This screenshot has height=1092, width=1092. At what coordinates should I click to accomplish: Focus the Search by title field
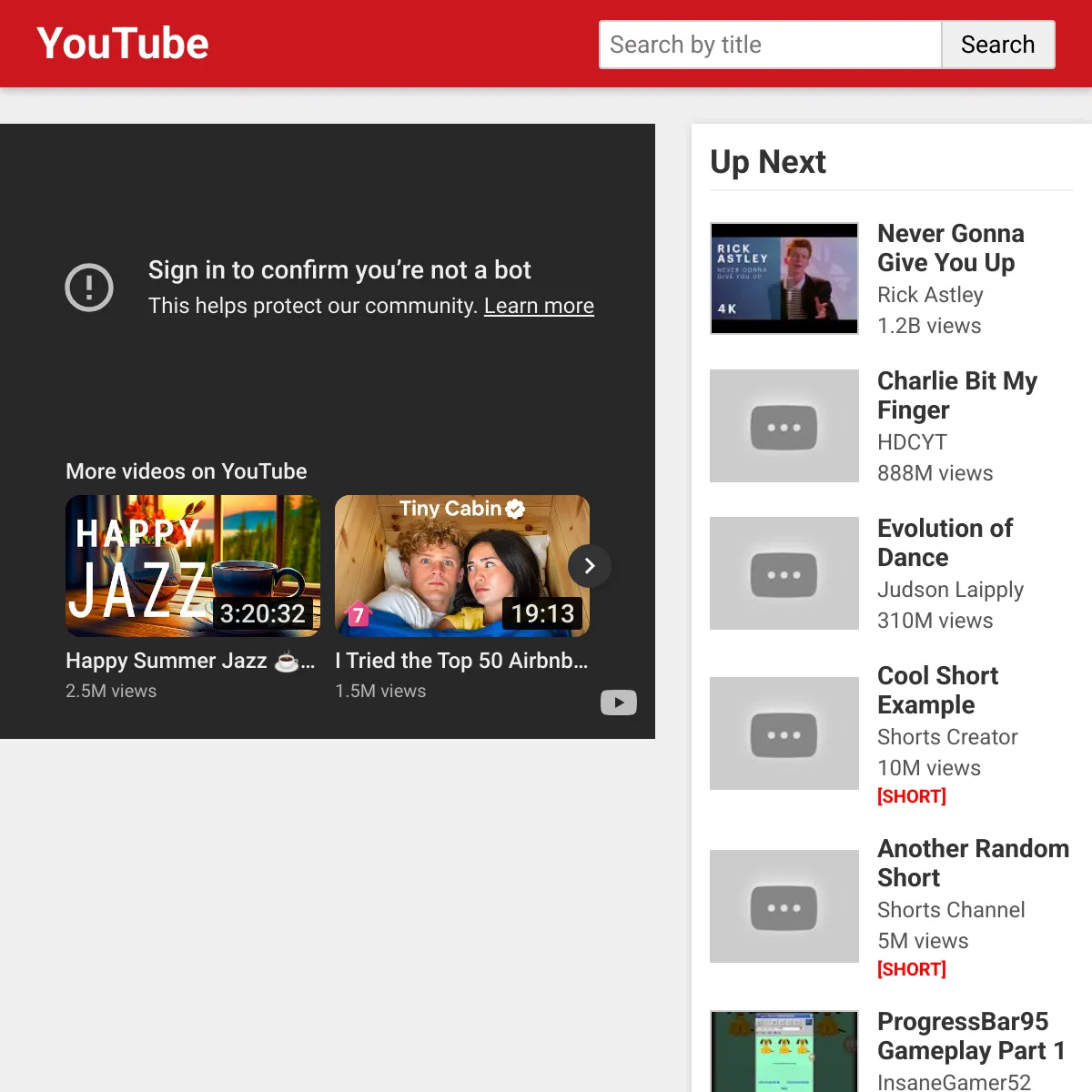(x=770, y=45)
